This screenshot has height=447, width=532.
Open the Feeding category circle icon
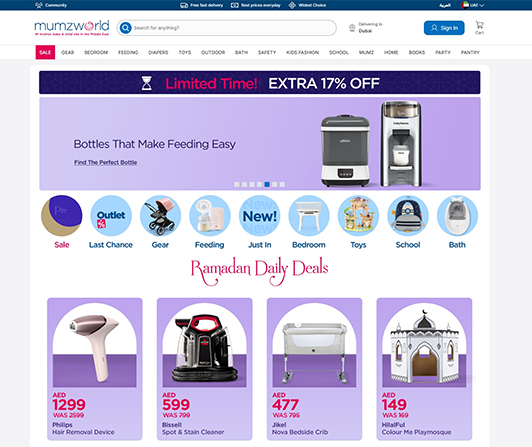[x=210, y=216]
